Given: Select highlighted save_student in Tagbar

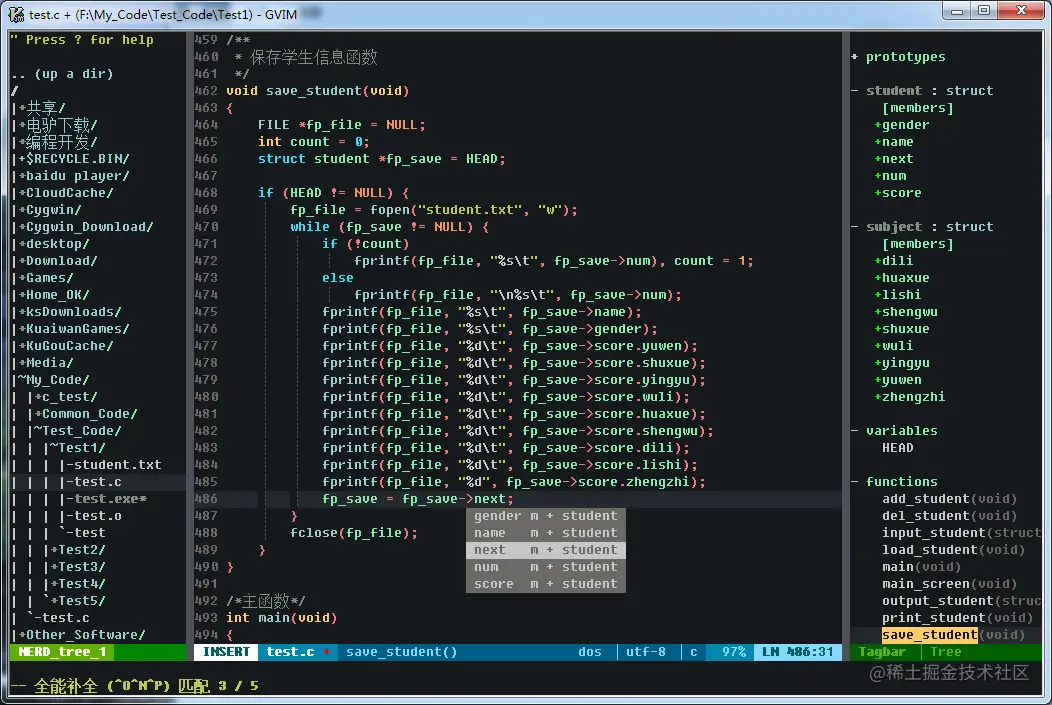Looking at the screenshot, I should [x=929, y=635].
